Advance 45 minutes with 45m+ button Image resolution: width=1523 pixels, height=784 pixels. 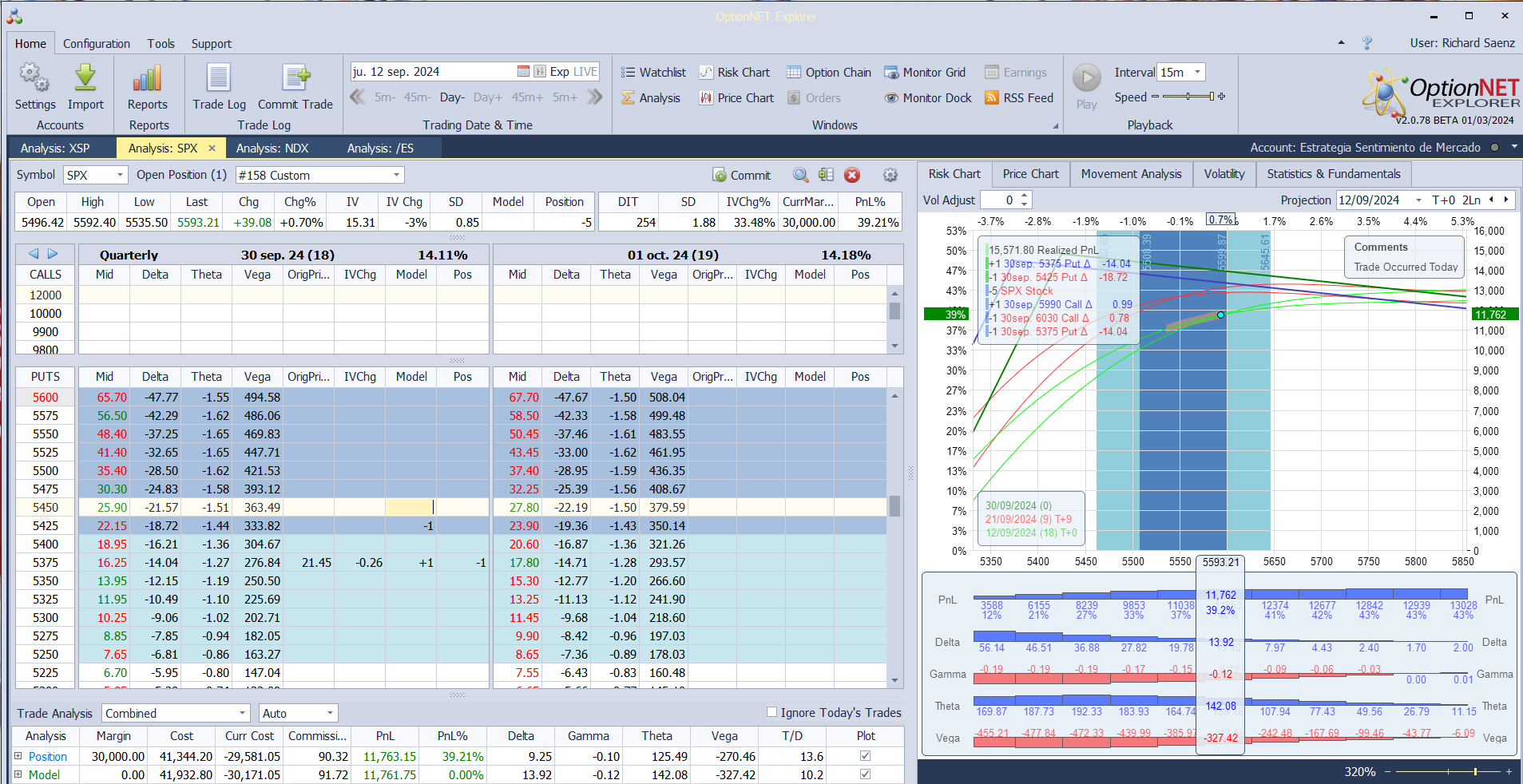[527, 97]
